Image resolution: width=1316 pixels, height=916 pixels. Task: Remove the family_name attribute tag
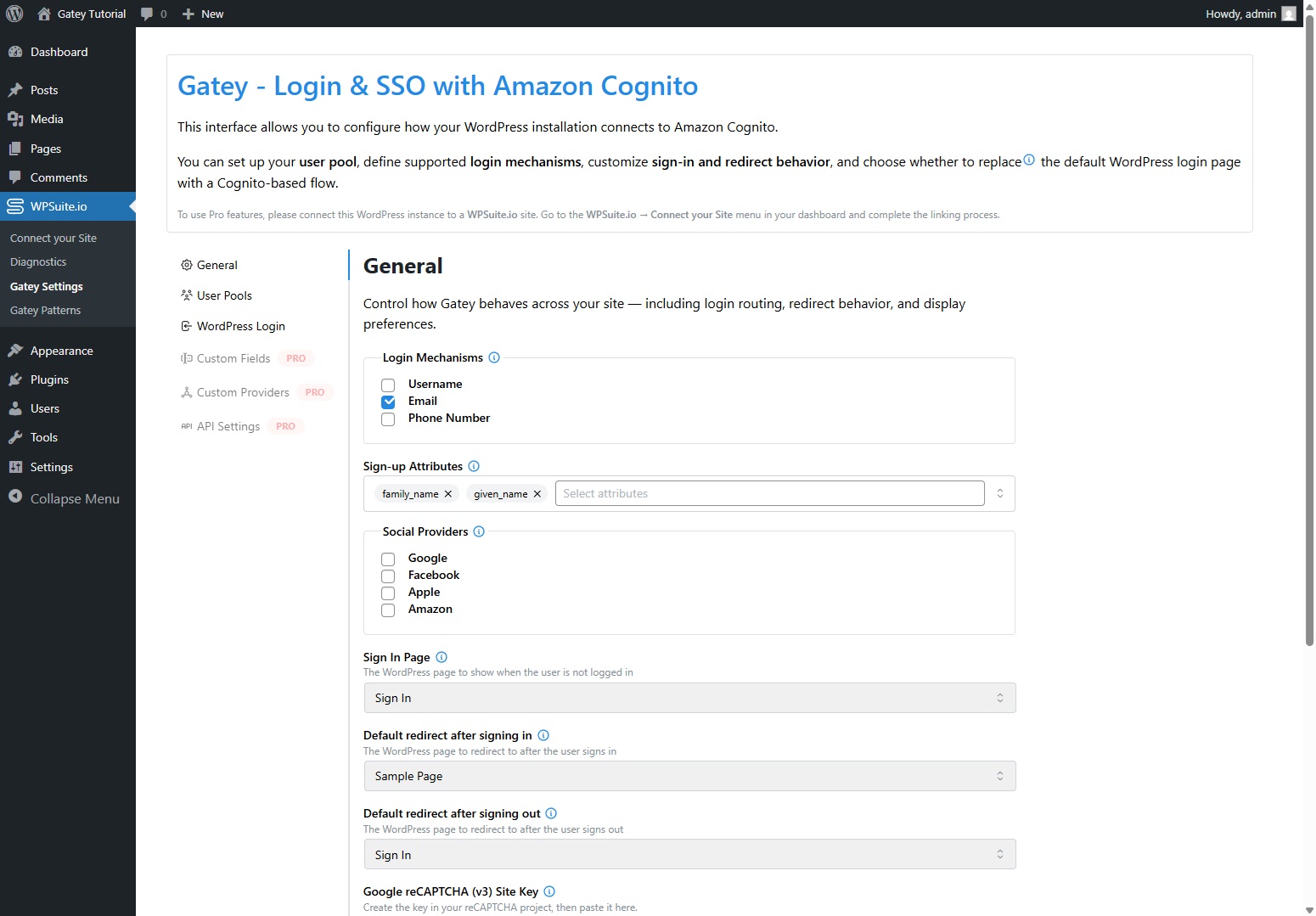coord(448,494)
